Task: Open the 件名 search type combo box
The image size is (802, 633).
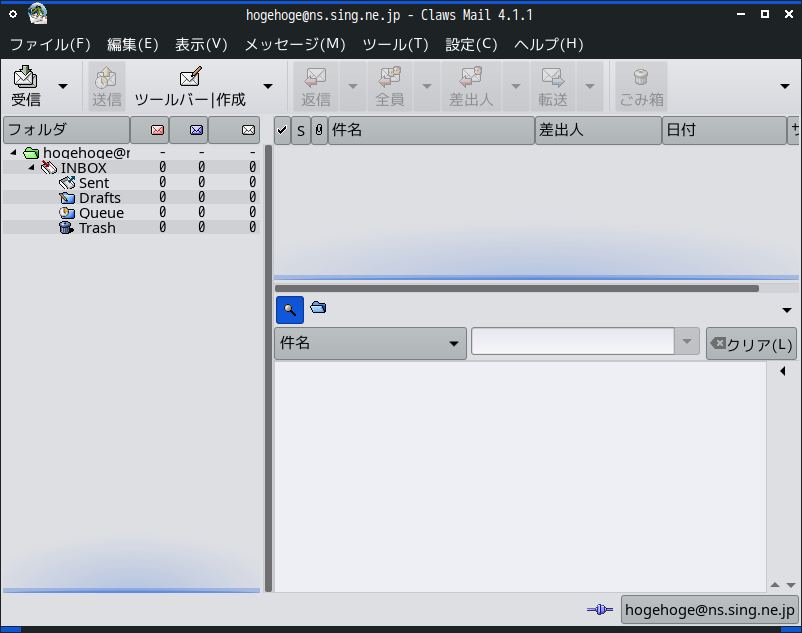Action: pyautogui.click(x=370, y=343)
